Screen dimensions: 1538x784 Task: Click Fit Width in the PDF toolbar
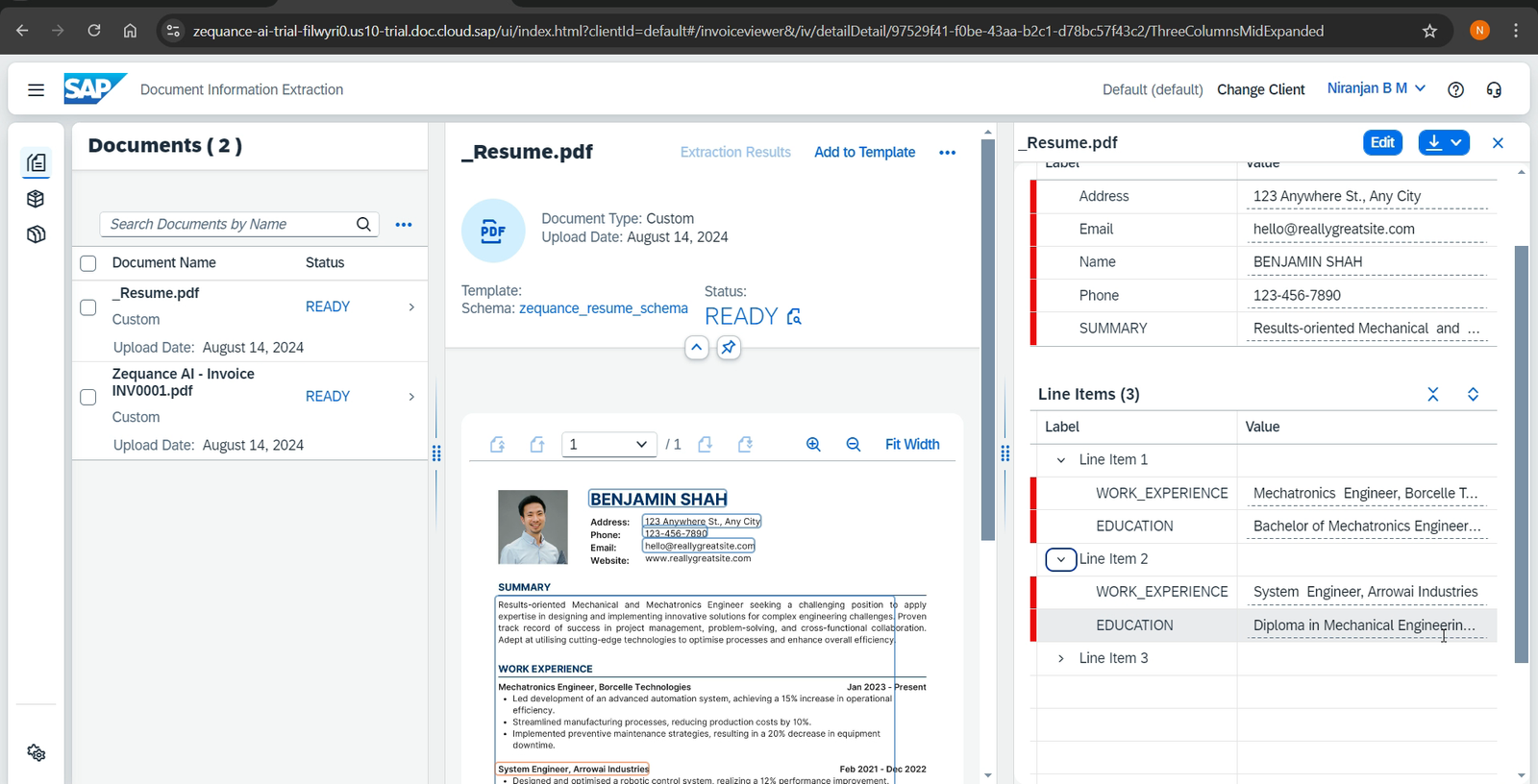[x=912, y=444]
